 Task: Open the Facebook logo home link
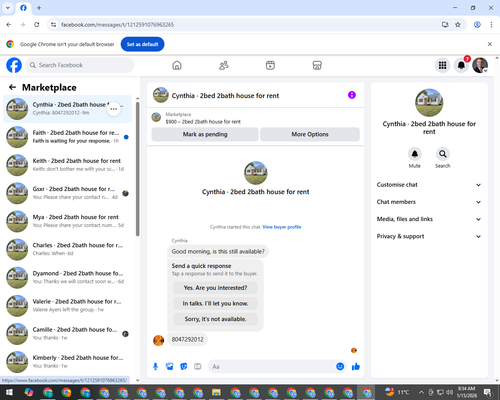(x=14, y=65)
